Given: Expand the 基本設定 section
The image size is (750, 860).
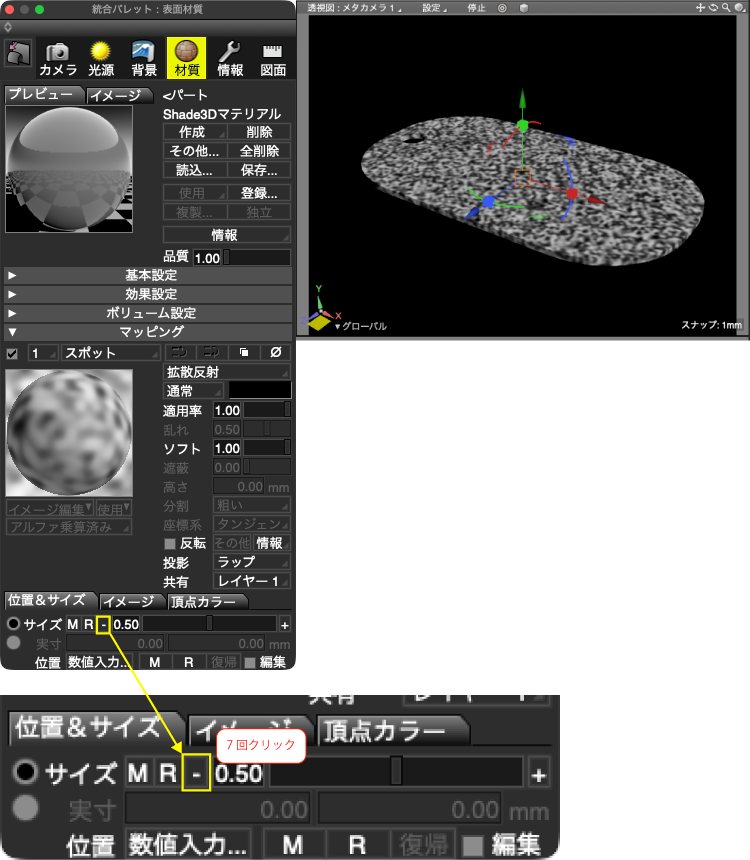Looking at the screenshot, I should 148,275.
